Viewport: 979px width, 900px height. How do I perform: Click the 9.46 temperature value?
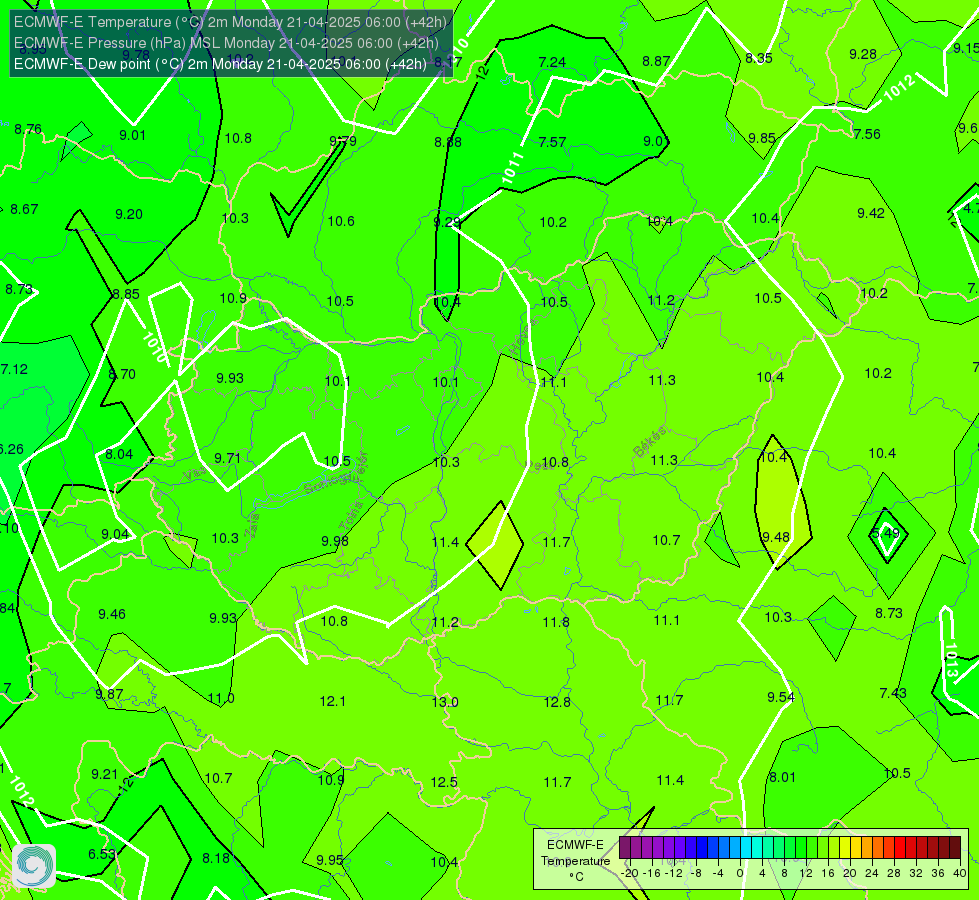point(112,614)
